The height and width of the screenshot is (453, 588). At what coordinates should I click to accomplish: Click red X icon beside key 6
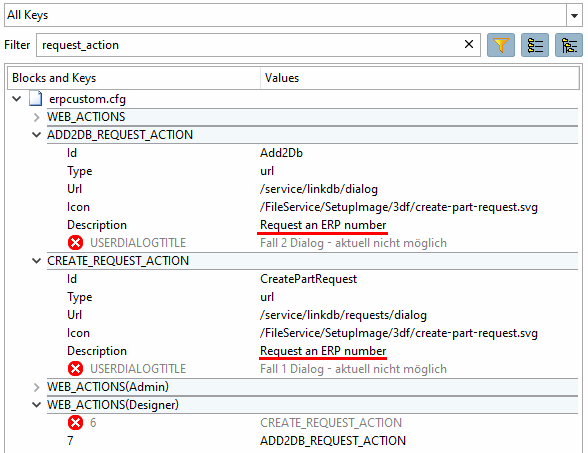[75, 423]
